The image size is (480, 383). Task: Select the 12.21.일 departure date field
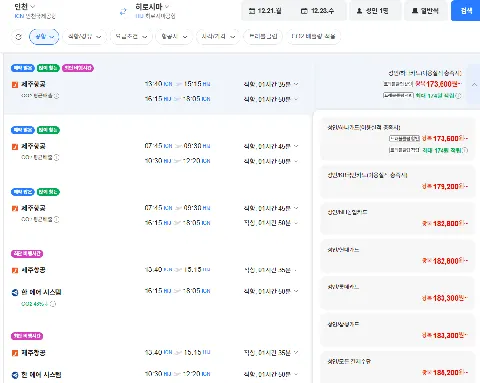(266, 11)
